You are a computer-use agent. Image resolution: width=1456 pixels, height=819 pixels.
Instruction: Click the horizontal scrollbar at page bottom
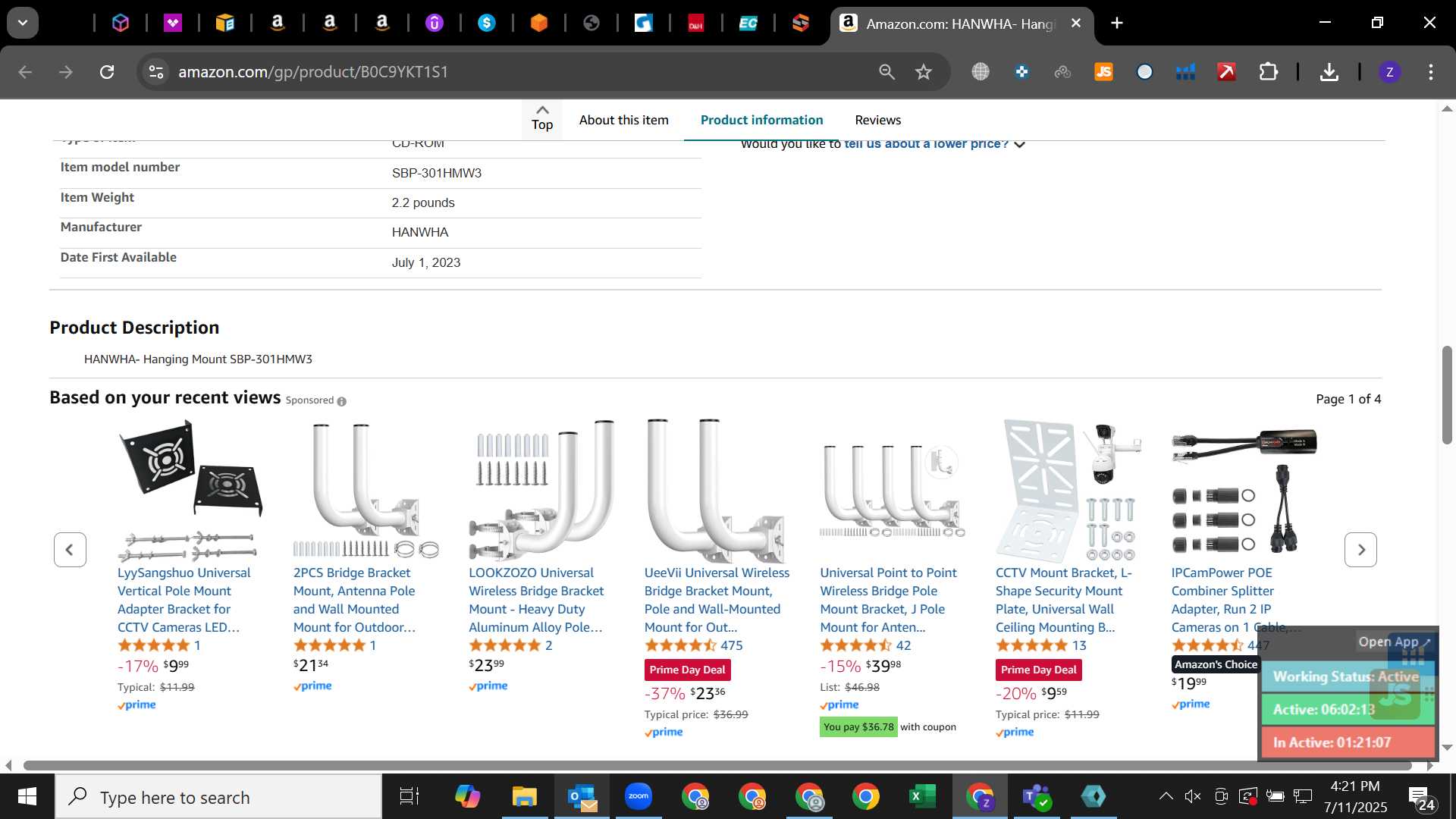(717, 765)
